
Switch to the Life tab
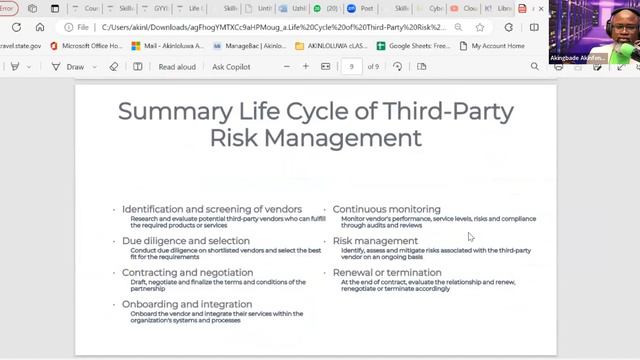click(190, 8)
